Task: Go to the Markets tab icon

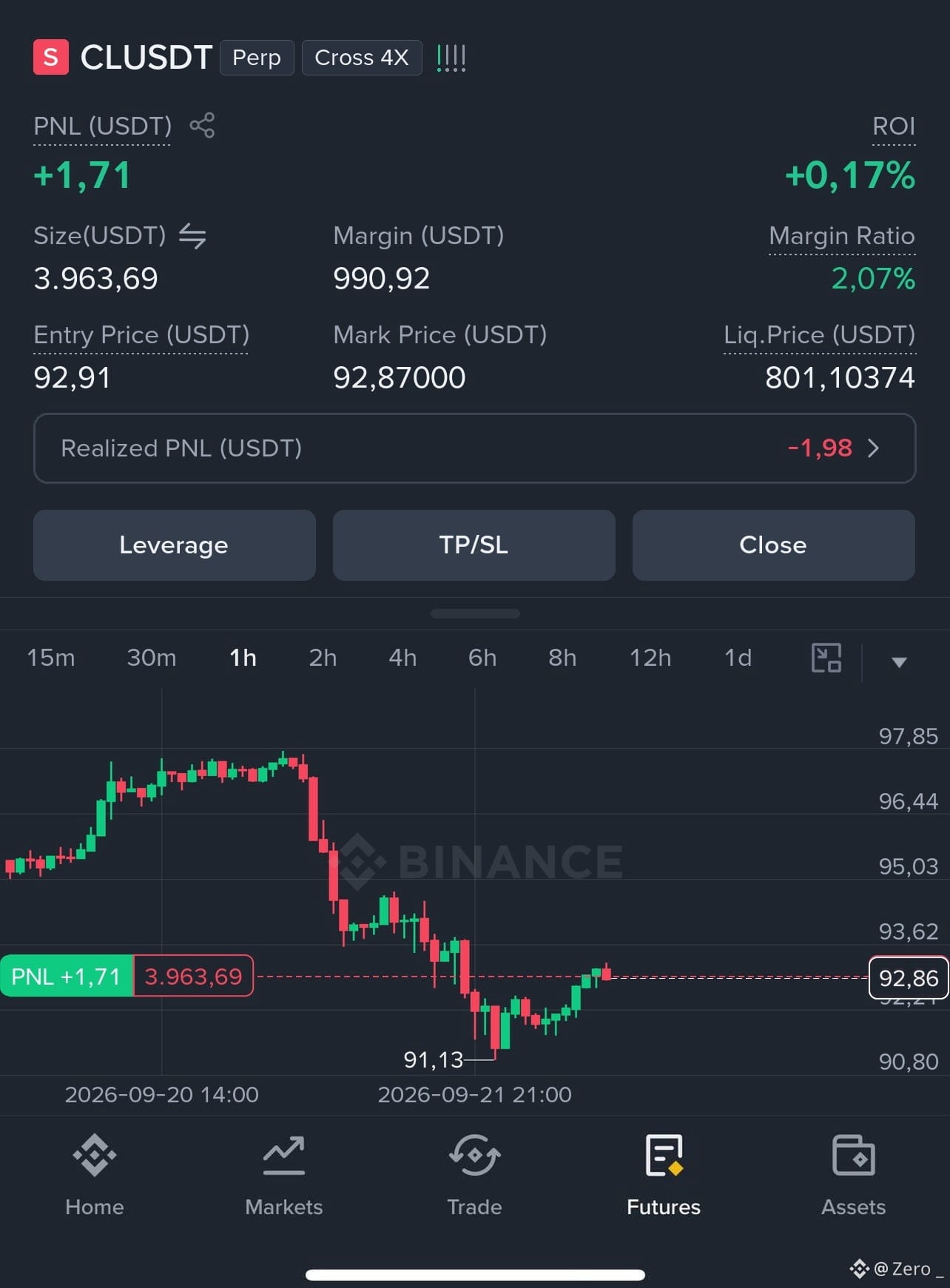Action: tap(284, 1155)
